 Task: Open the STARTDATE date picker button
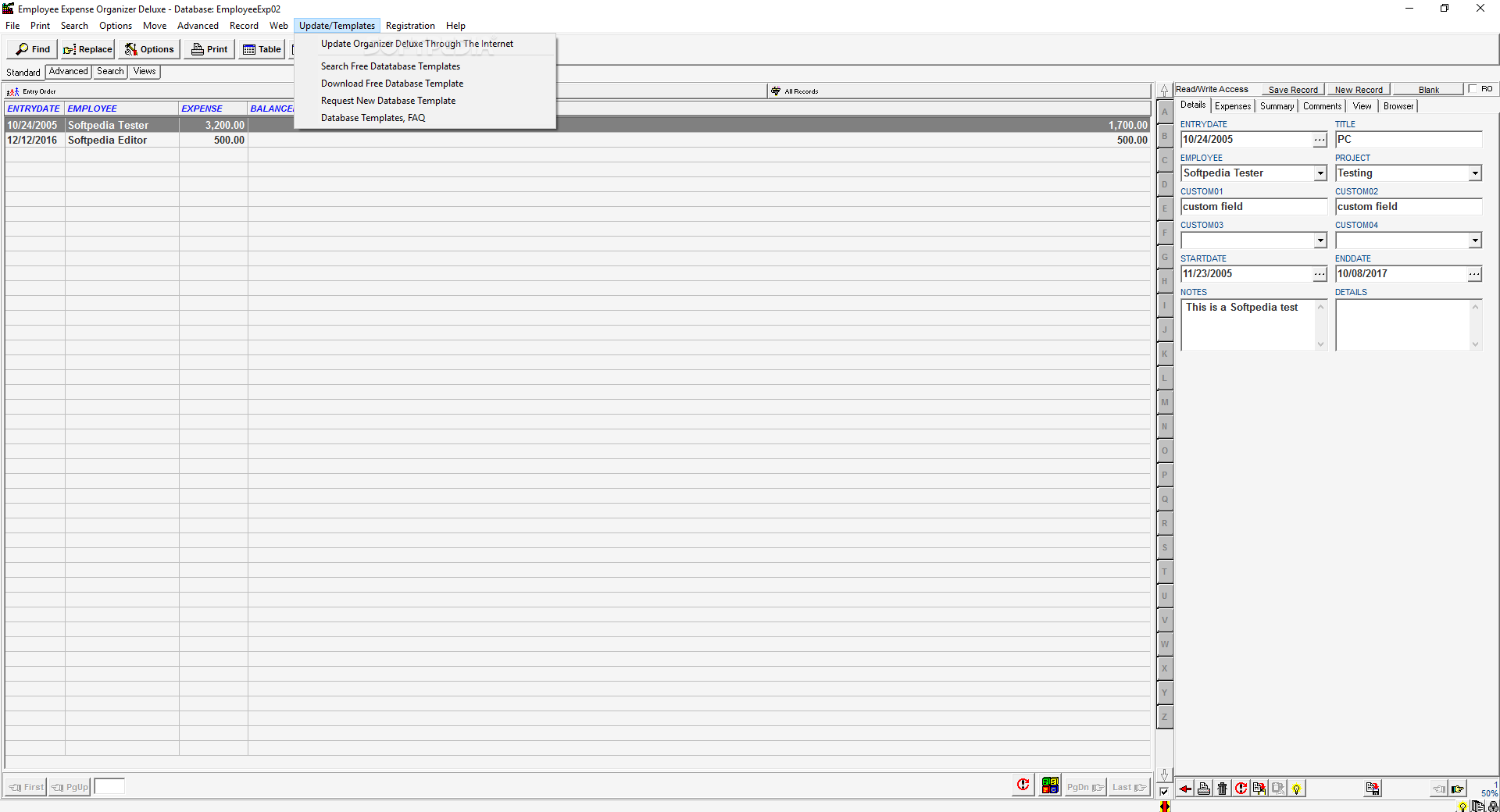1320,274
